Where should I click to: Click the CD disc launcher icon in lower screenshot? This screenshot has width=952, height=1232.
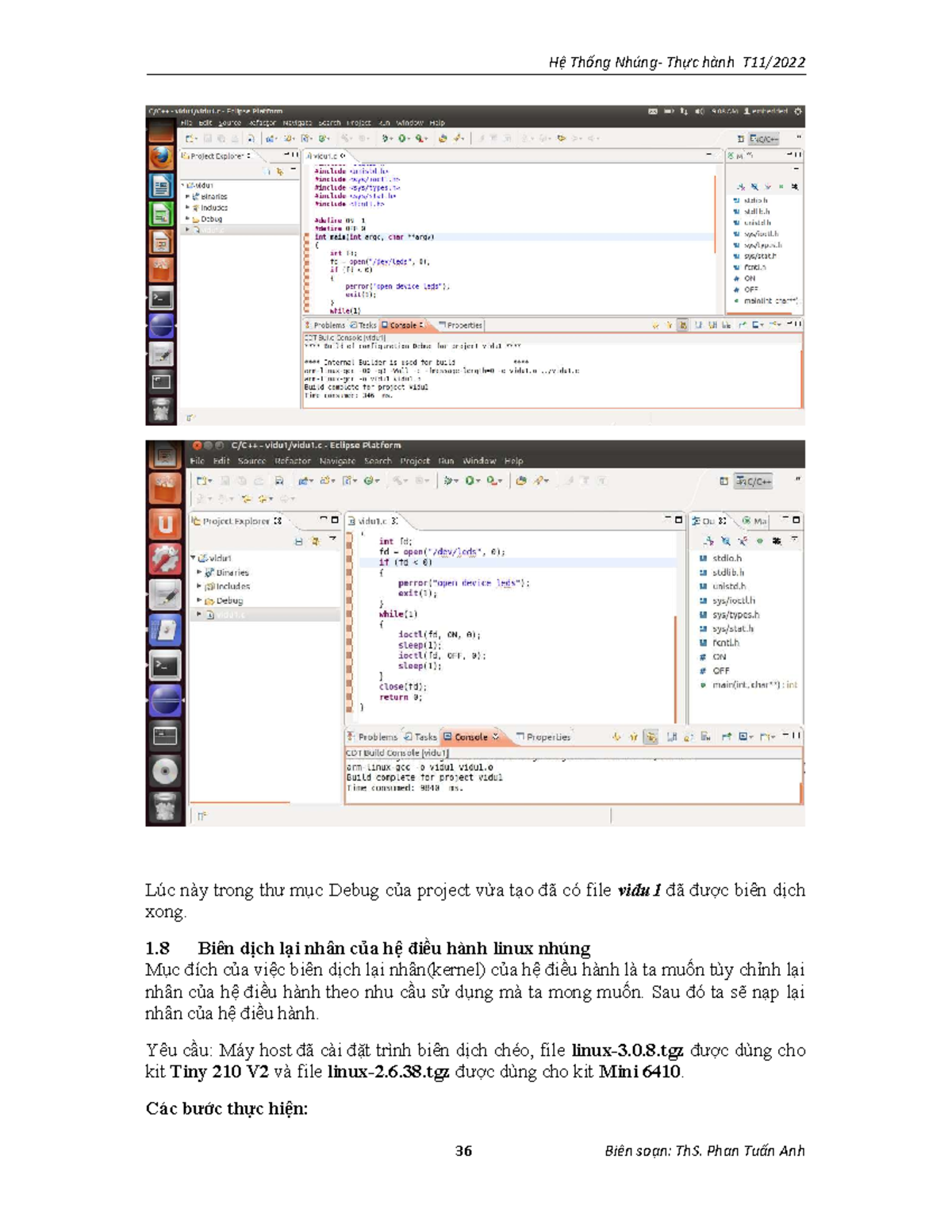(x=165, y=771)
